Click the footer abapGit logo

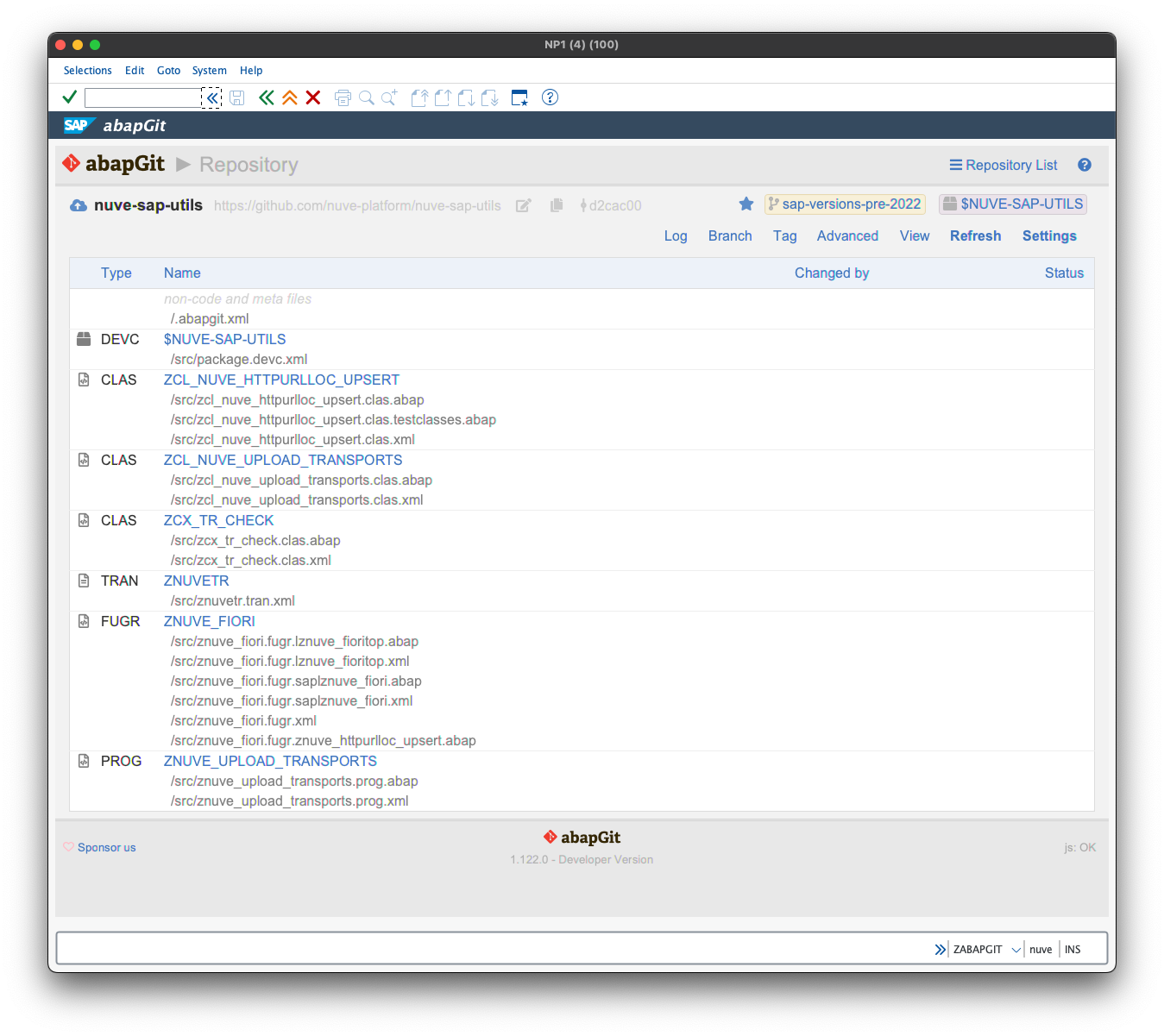[x=582, y=838]
